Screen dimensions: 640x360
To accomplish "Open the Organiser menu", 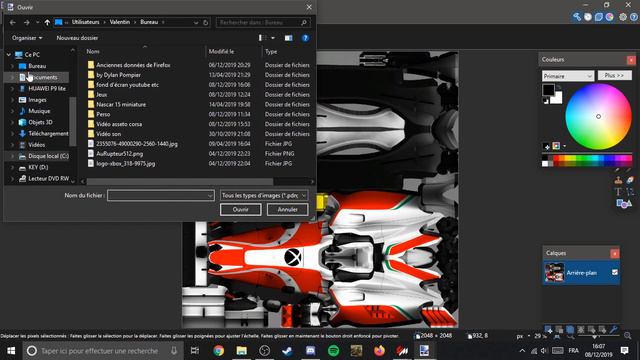I will coord(27,38).
